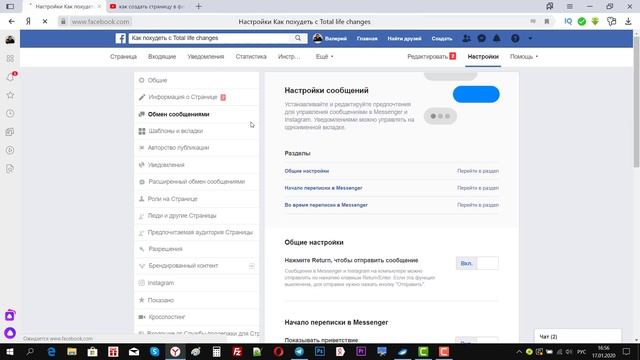Click the IQ extension icon
The image size is (640, 360).
tap(568, 22)
